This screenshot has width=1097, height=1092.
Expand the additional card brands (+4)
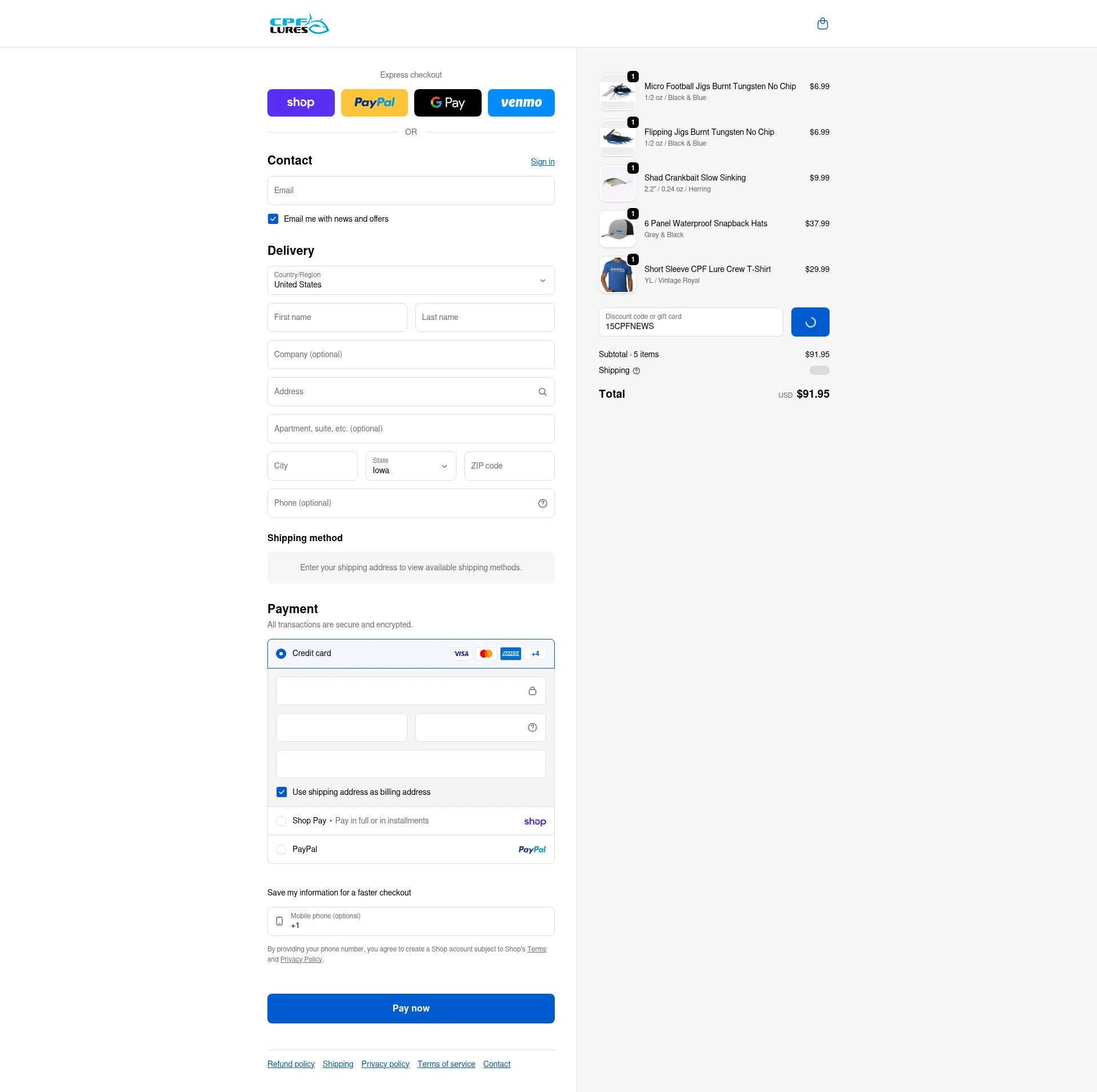click(535, 654)
